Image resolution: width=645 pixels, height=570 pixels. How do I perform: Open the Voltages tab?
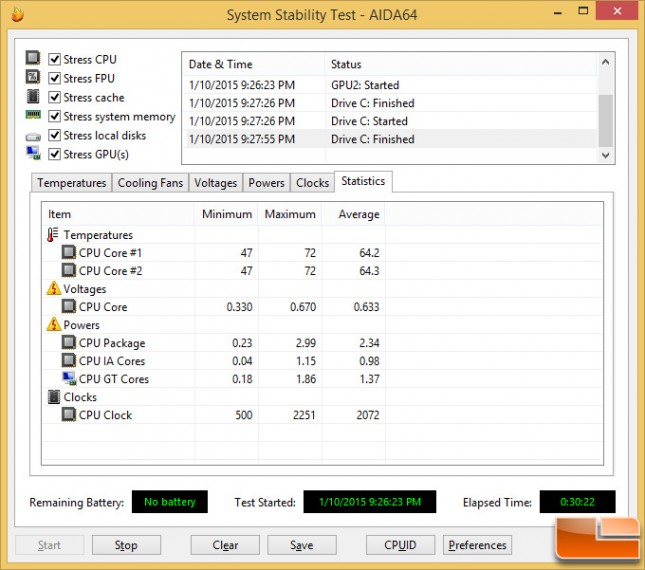pyautogui.click(x=216, y=183)
